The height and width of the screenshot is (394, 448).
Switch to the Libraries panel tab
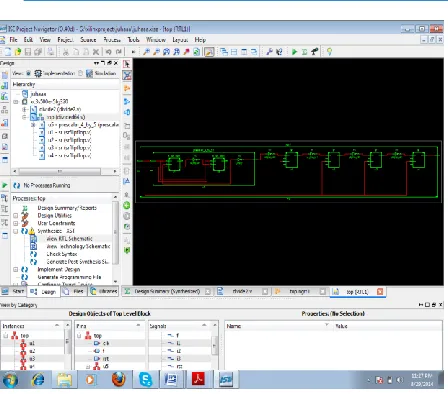[x=104, y=291]
